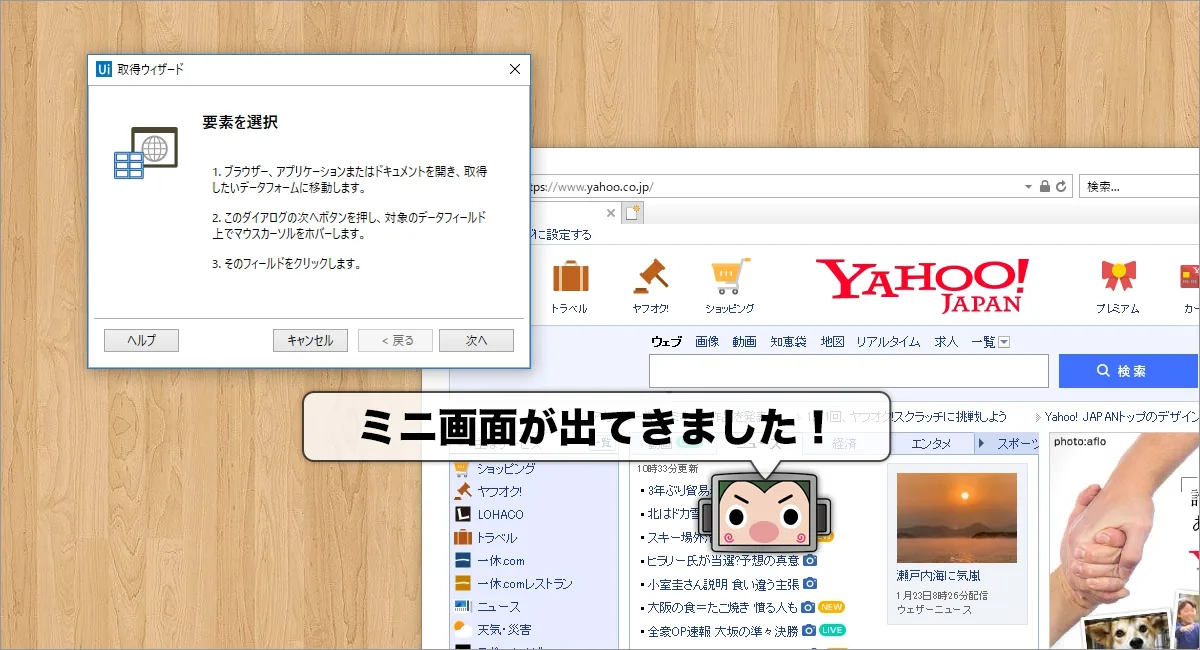Click the camera icon beside 小室圭さん説明 headline
The width and height of the screenshot is (1200, 650).
[810, 583]
